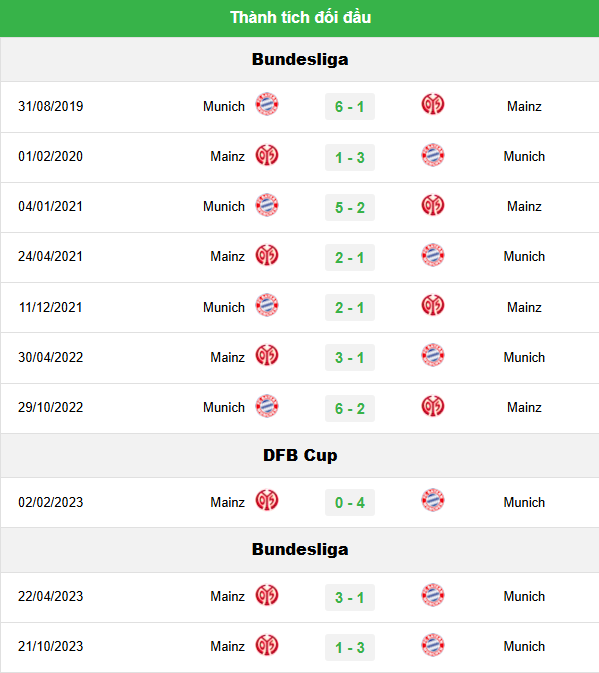Click the Mainz team name in the 22/04/2023 row
This screenshot has height=673, width=599.
click(x=227, y=597)
